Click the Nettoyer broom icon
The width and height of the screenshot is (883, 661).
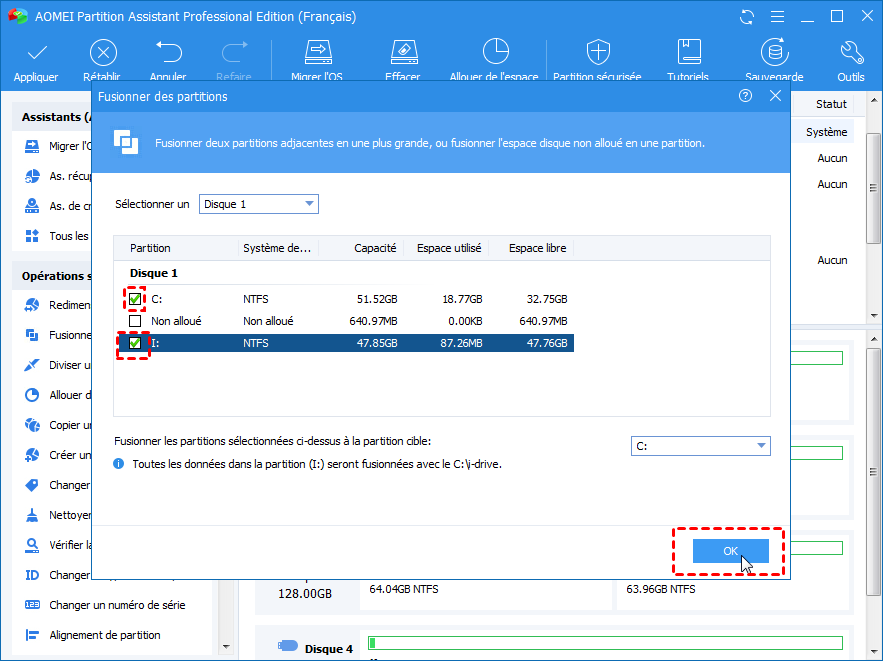pos(32,515)
